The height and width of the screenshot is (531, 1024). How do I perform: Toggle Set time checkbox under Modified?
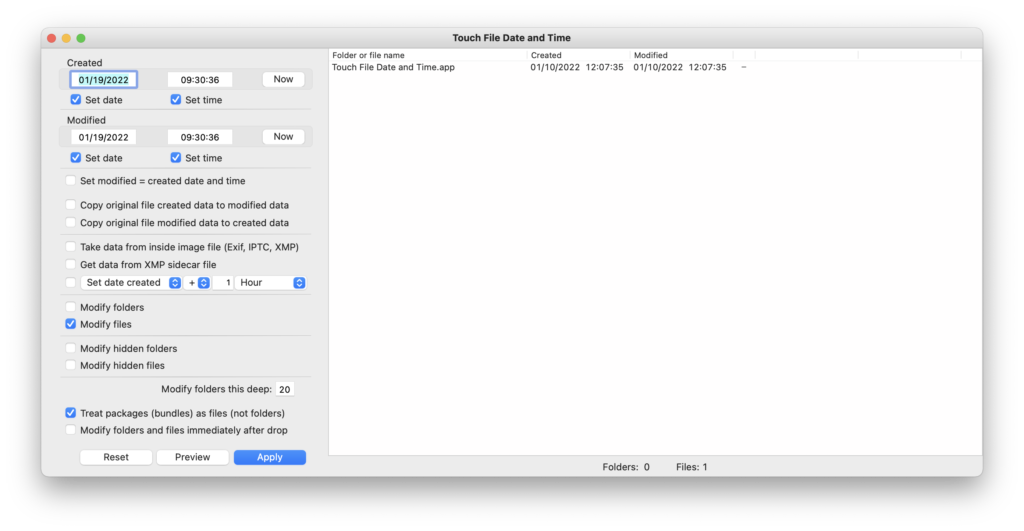pyautogui.click(x=176, y=157)
